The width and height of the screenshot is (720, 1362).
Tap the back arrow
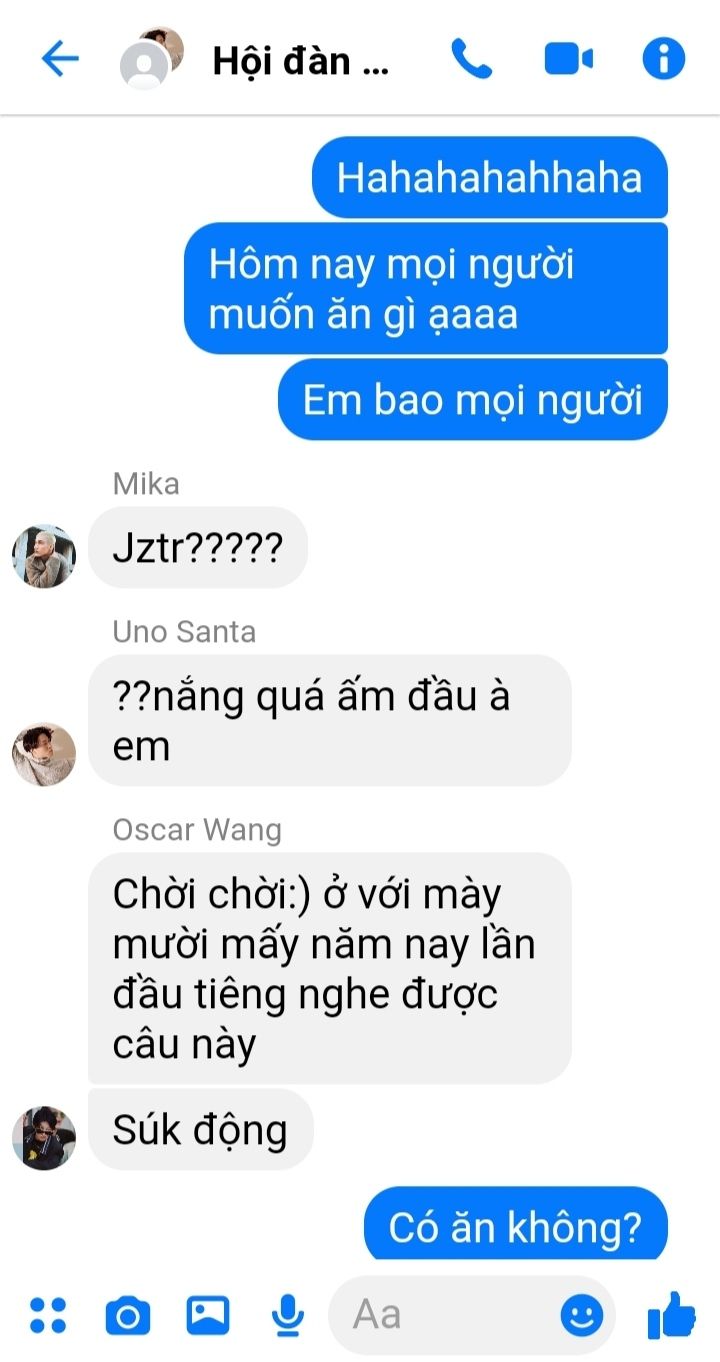coord(59,60)
